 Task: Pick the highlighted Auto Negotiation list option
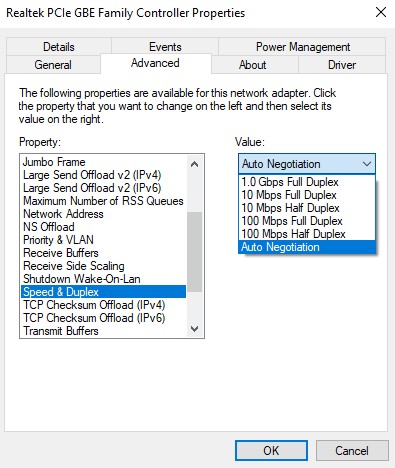click(x=307, y=247)
